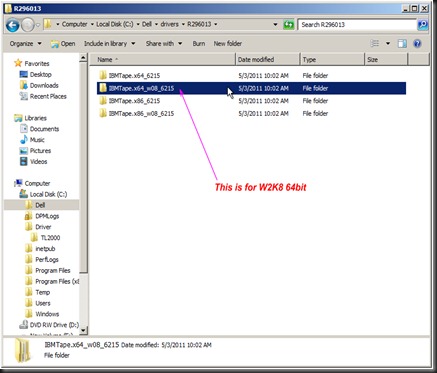Click navigation pane scrollbar up arrow

pos(84,58)
